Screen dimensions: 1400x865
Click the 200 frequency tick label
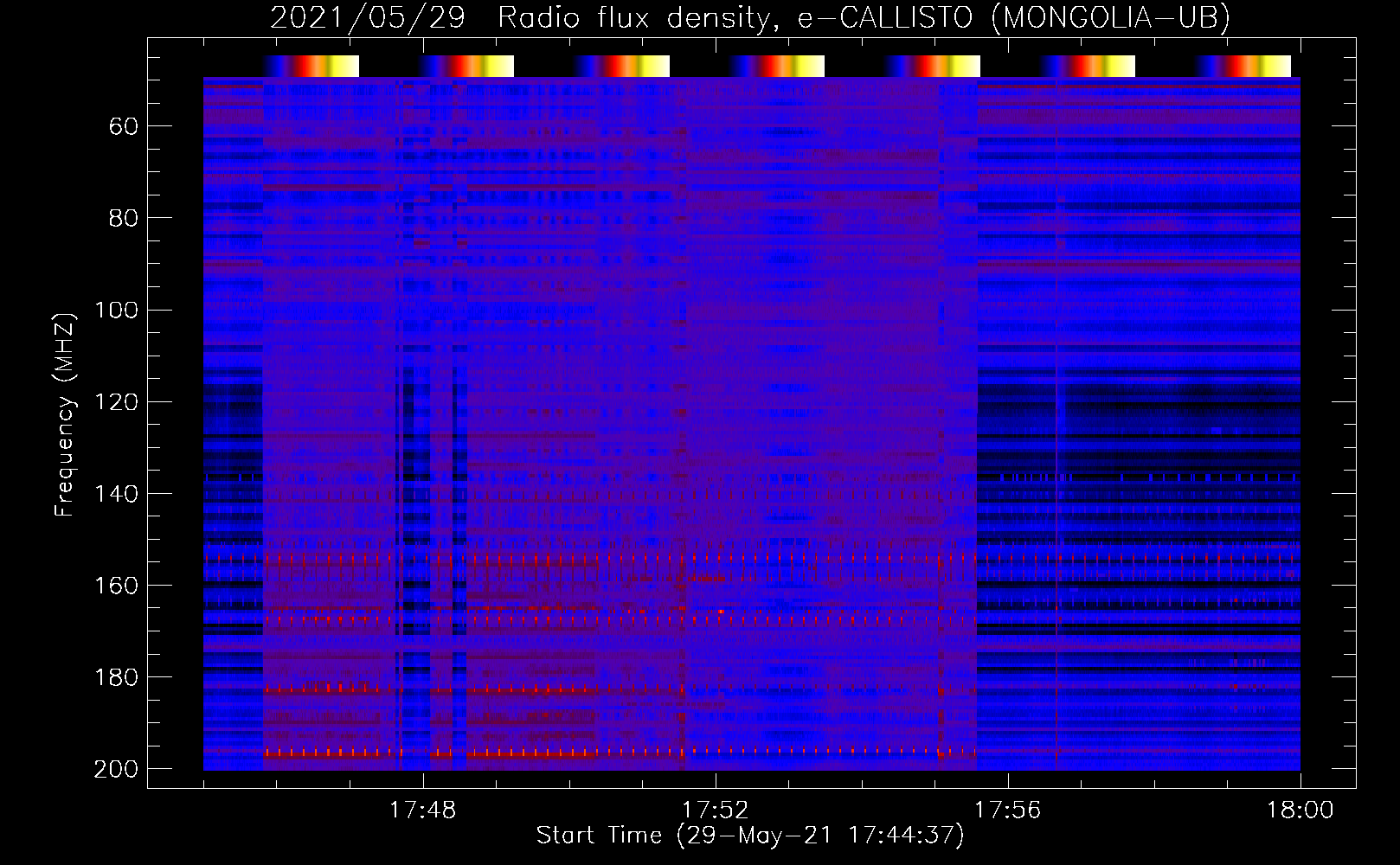click(x=117, y=769)
